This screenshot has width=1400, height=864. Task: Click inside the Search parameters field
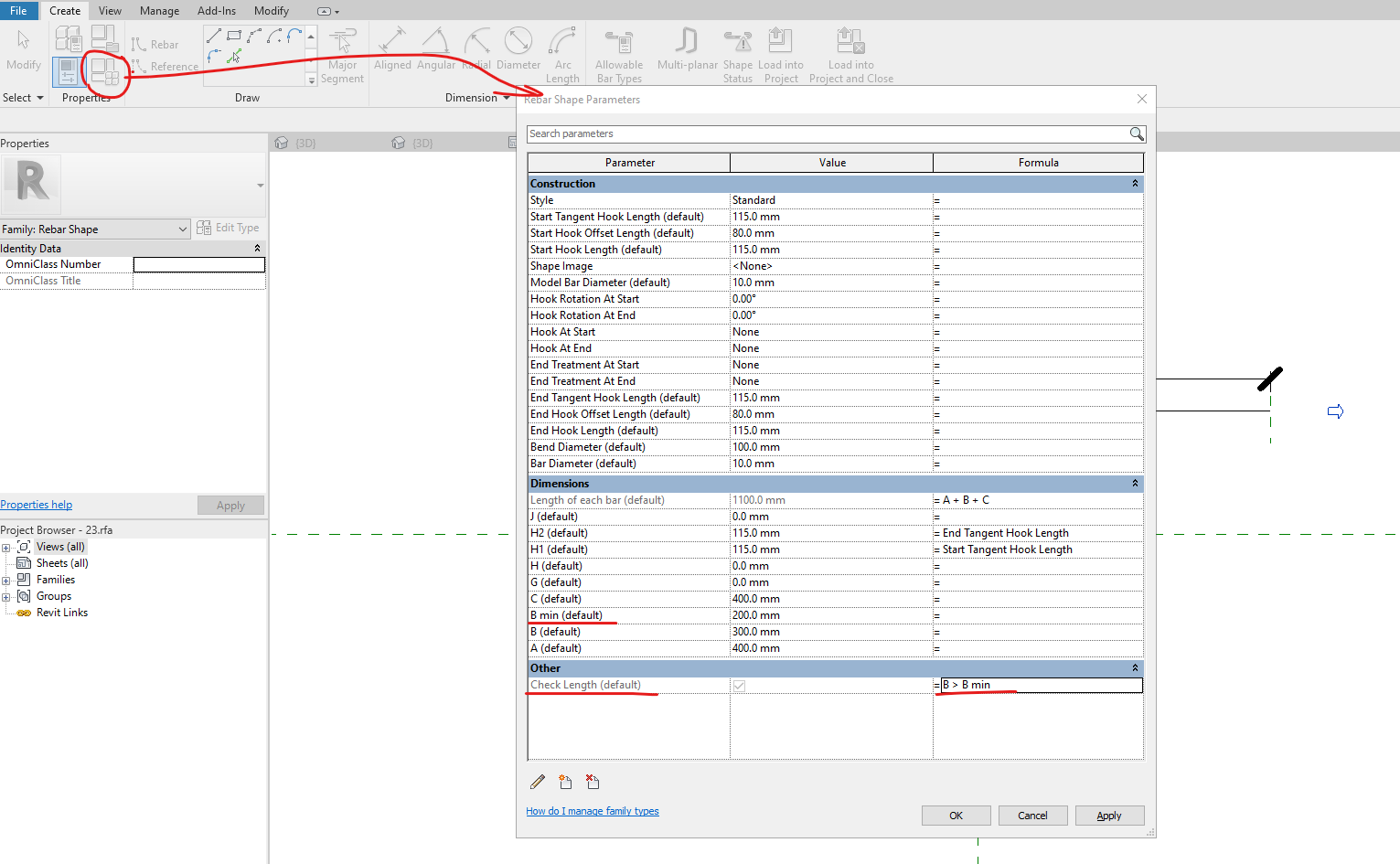823,133
